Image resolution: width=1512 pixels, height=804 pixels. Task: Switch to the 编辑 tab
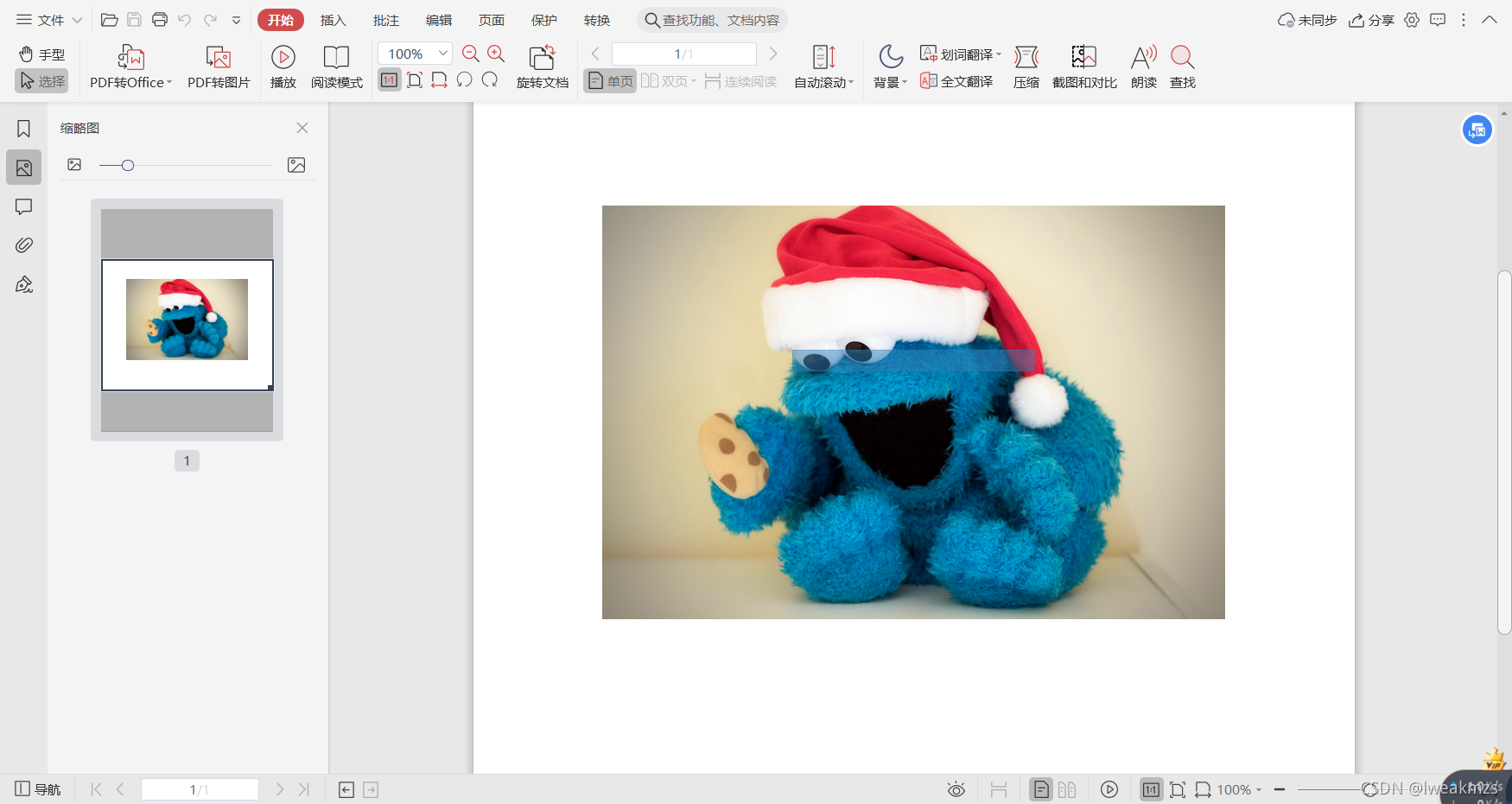pyautogui.click(x=439, y=20)
